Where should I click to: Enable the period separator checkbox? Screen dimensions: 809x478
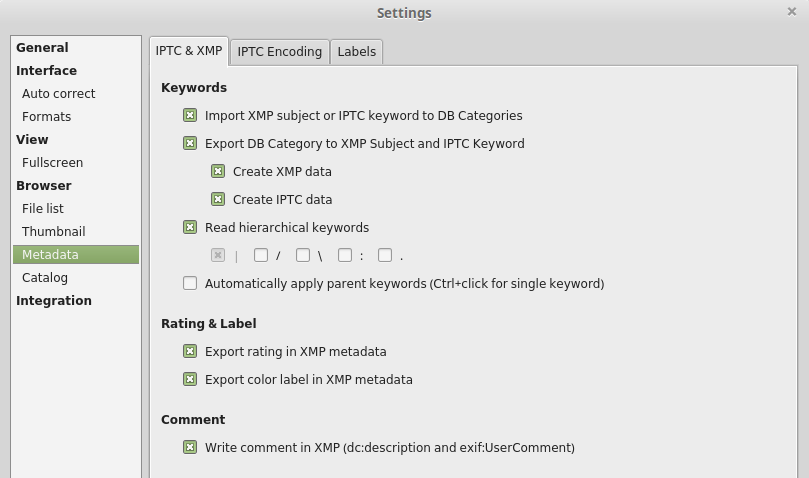pyautogui.click(x=385, y=256)
